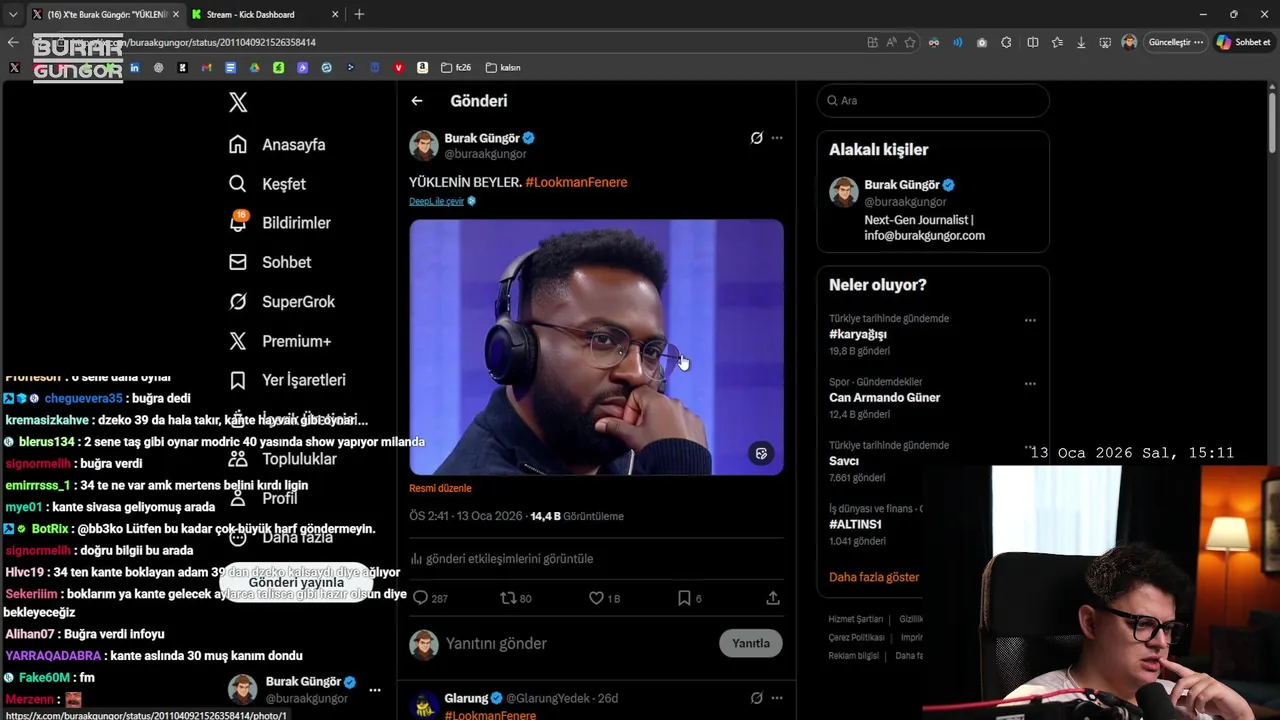Open the post's photo thumbnail
This screenshot has height=720, width=1280.
click(x=596, y=347)
